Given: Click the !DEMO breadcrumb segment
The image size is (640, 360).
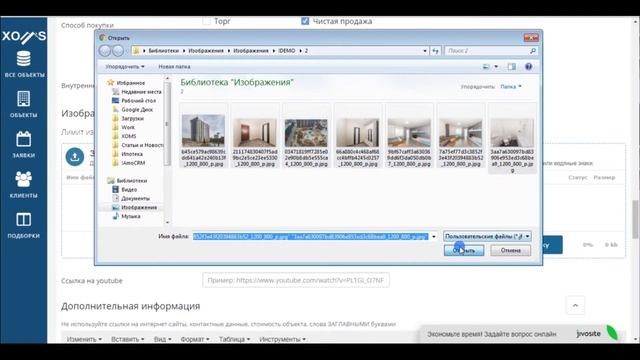Looking at the screenshot, I should (x=287, y=51).
